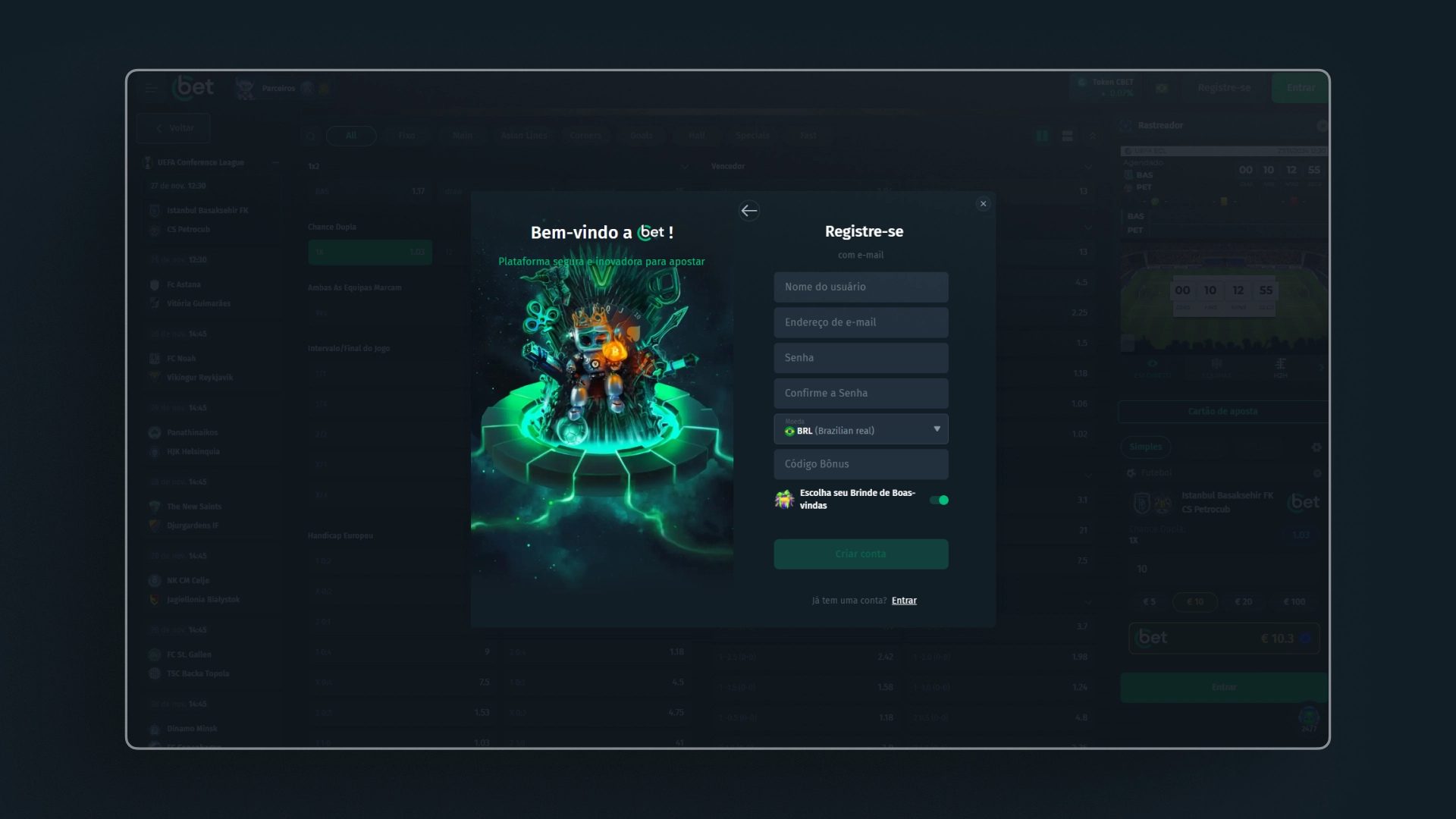
Task: Close the Rastreador panel
Action: pyautogui.click(x=1323, y=126)
